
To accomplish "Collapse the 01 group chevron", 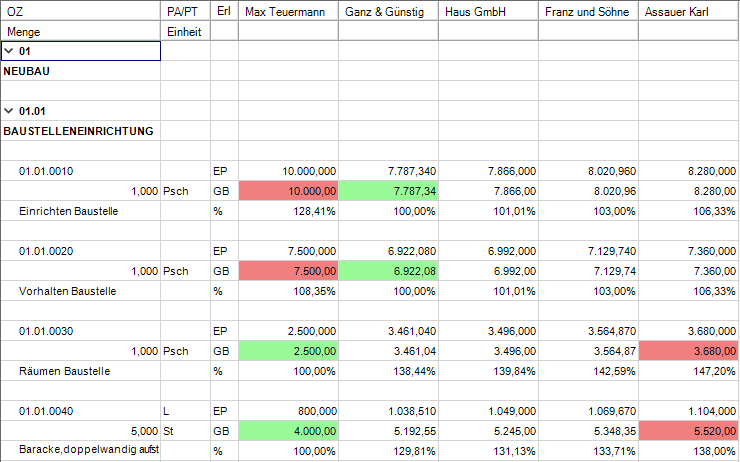I will (x=8, y=51).
